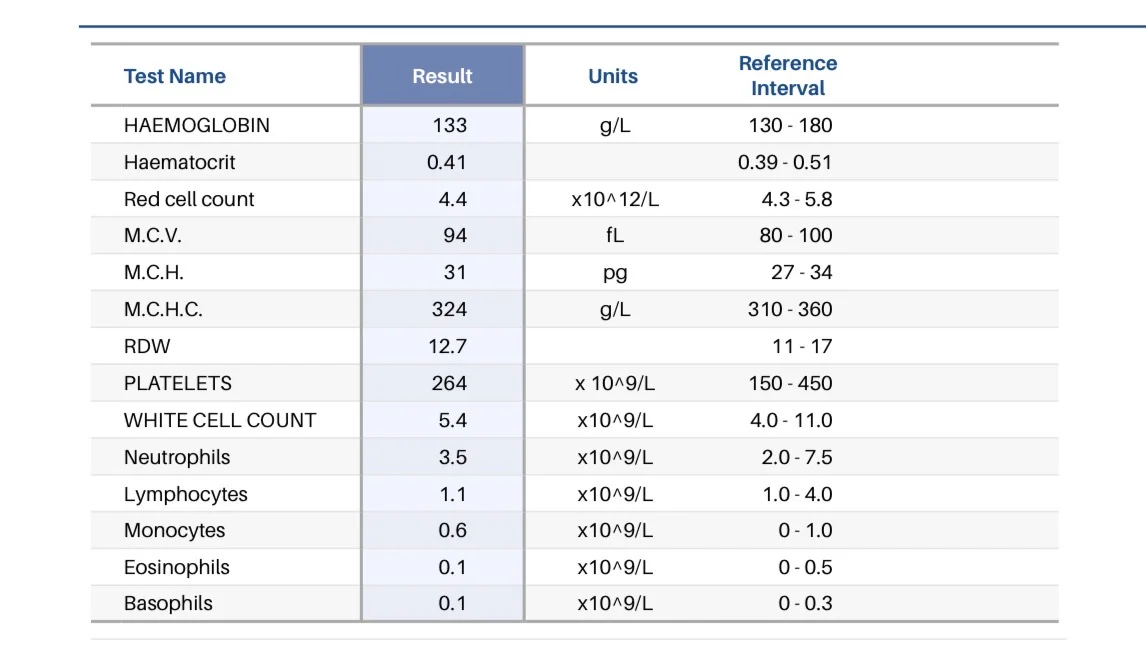
Task: Select the M.C.V. result value 94
Action: click(455, 235)
